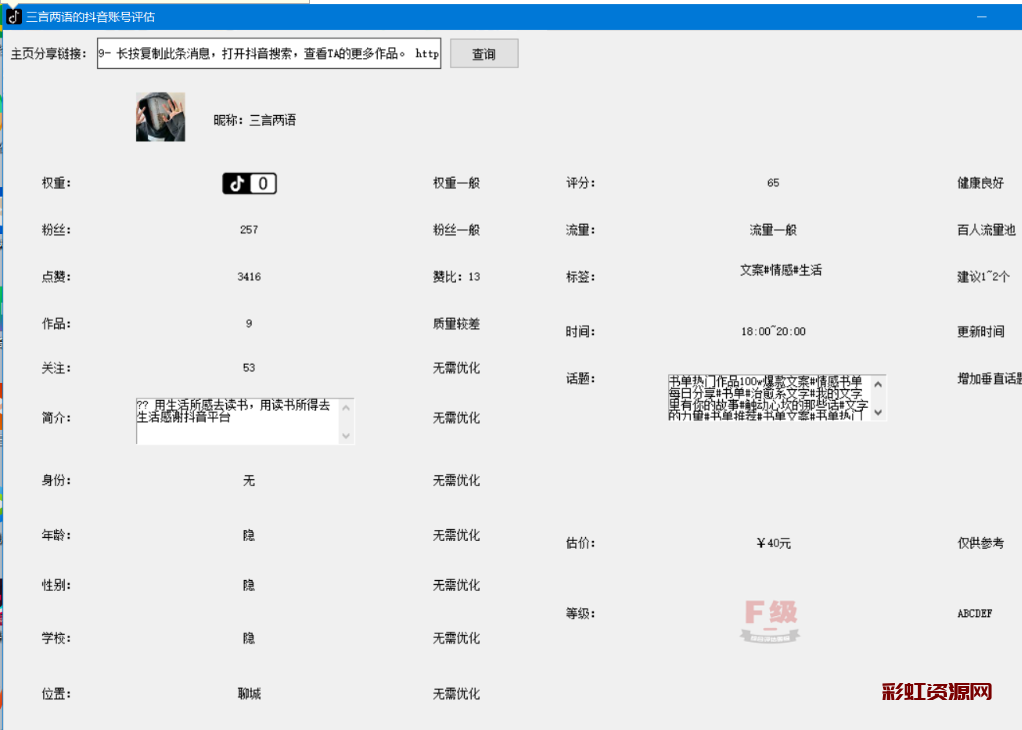
Task: Click the location value 聊城
Action: pos(249,694)
